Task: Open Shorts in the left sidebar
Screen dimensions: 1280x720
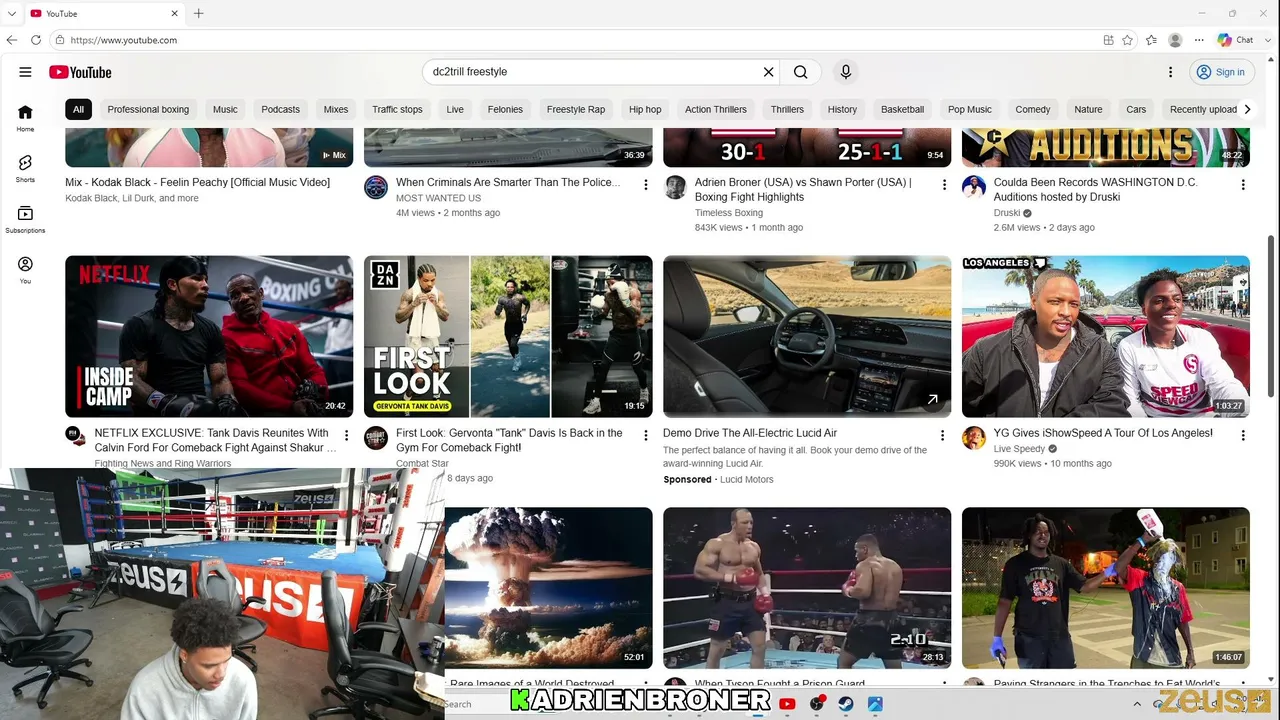Action: click(25, 168)
